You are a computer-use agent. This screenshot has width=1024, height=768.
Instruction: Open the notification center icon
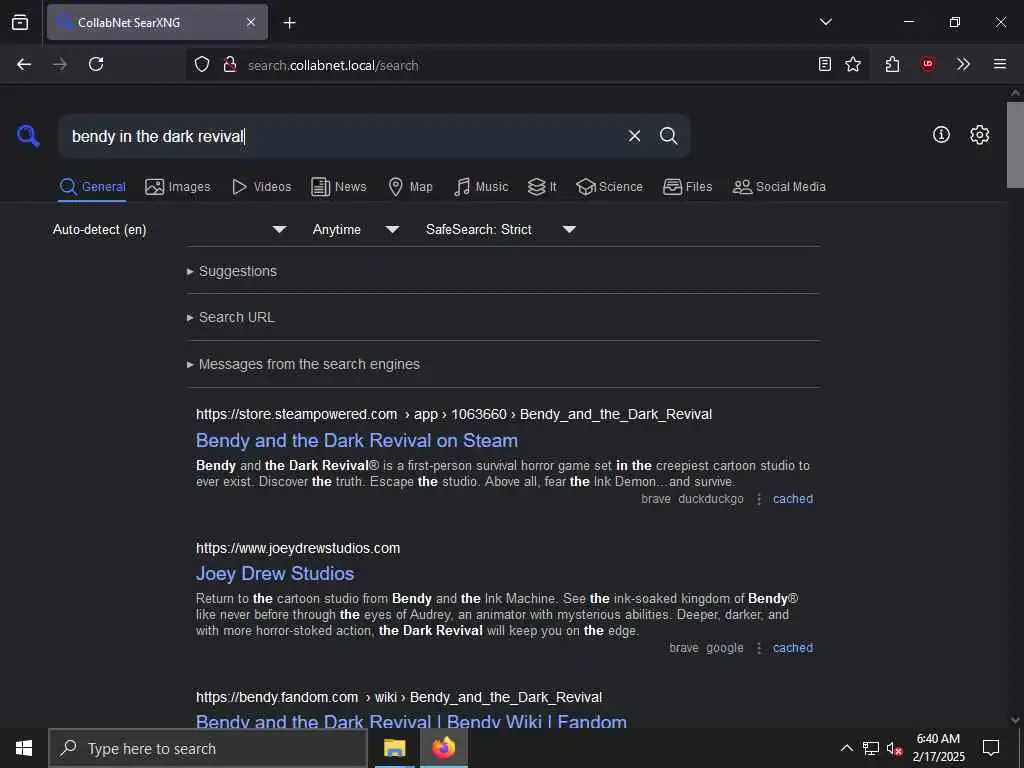991,748
